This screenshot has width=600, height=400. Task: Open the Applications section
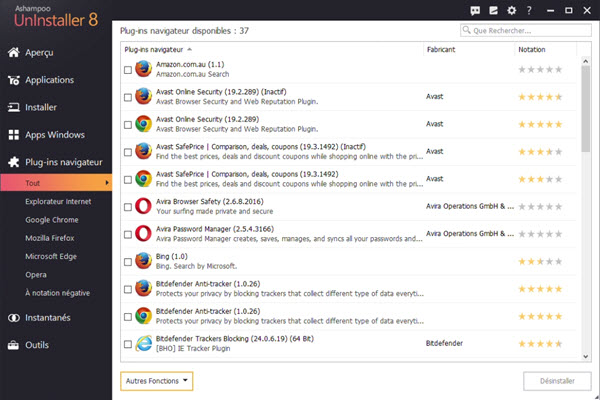(49, 80)
